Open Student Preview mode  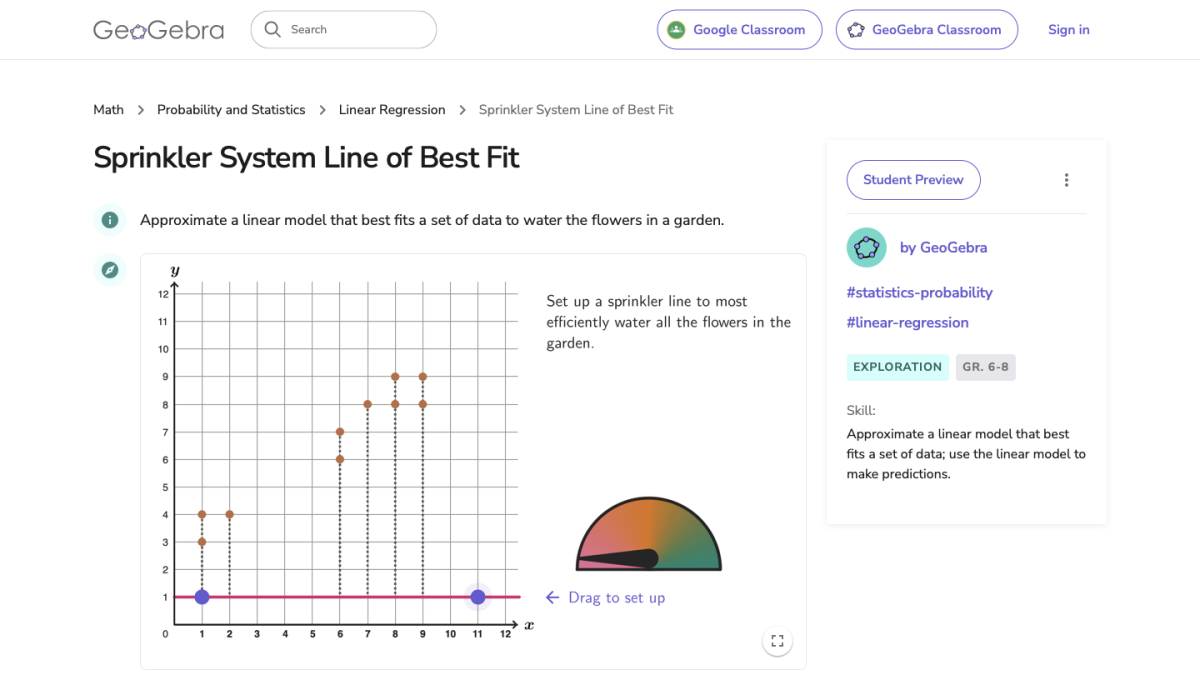point(913,179)
